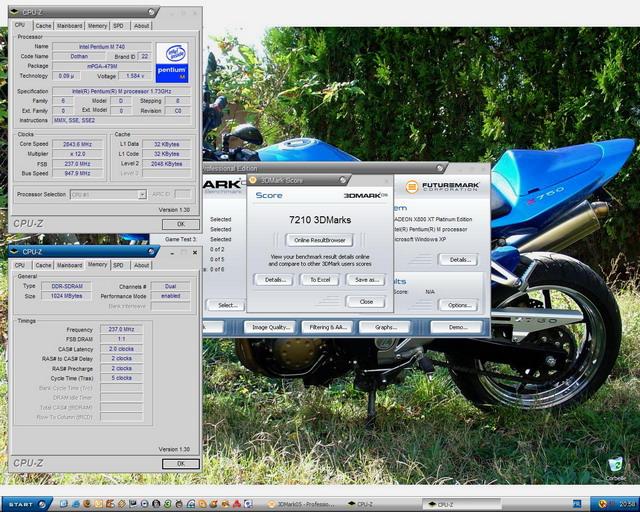
Task: Switch to Cache tab in CPU-Z processor window
Action: [43, 26]
